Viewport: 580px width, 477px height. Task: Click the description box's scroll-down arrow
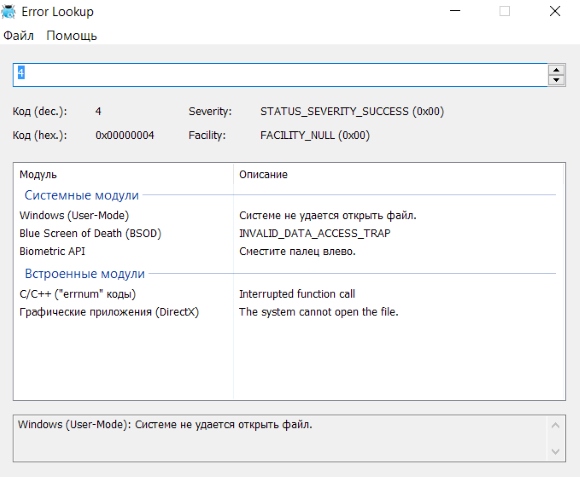(555, 451)
